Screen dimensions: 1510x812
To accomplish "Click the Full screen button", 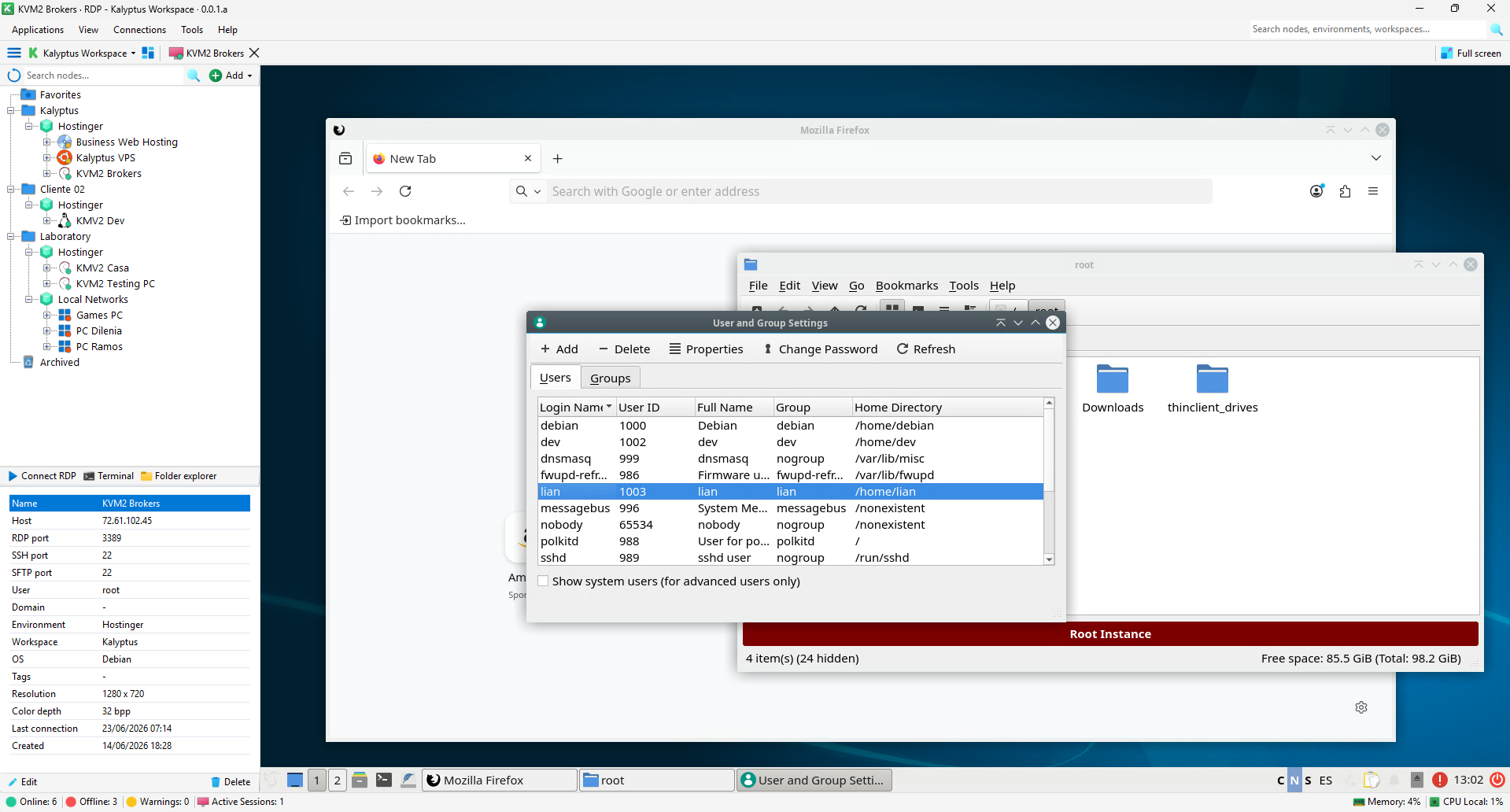I will pyautogui.click(x=1471, y=53).
